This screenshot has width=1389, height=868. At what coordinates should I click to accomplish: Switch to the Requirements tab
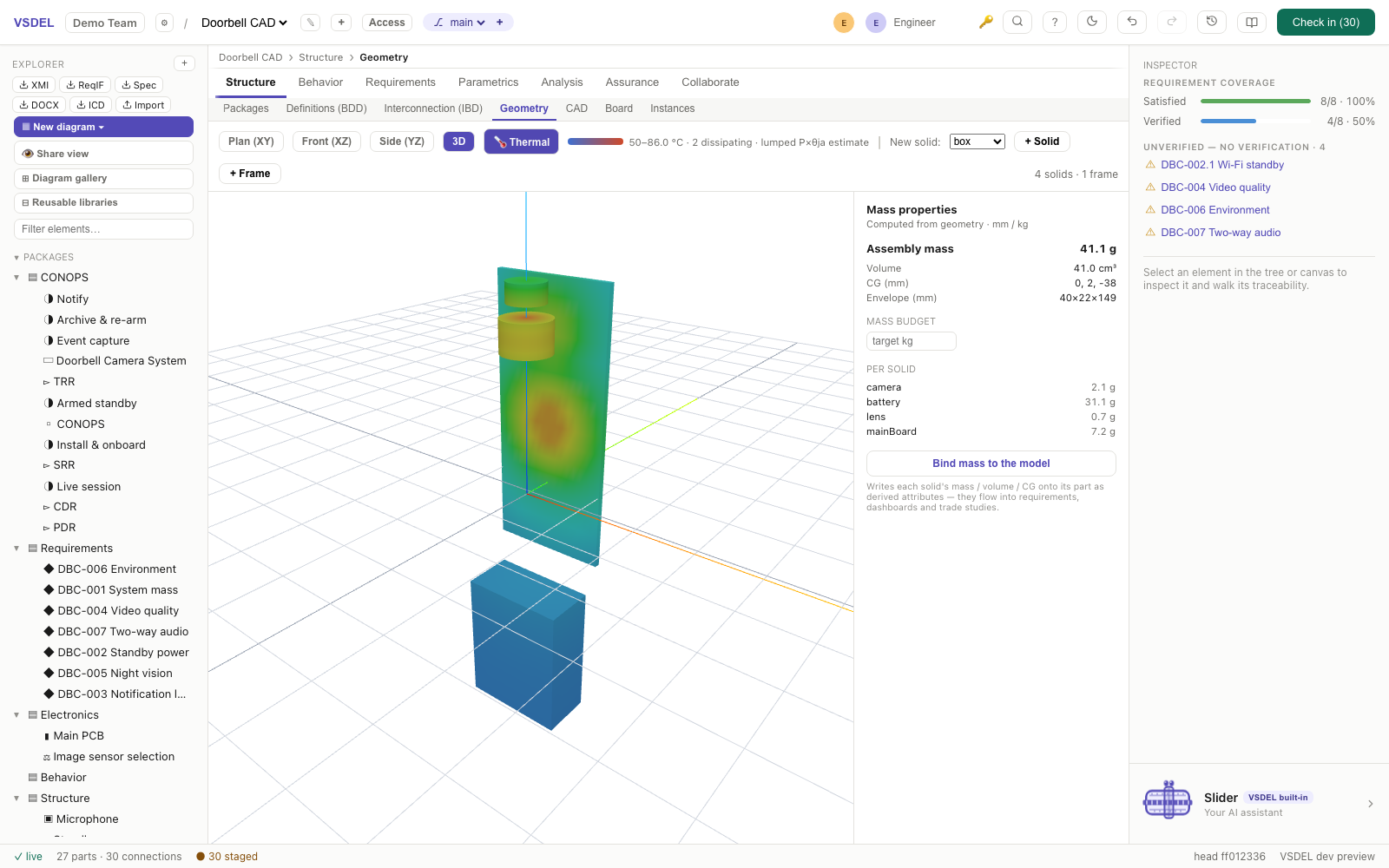400,82
